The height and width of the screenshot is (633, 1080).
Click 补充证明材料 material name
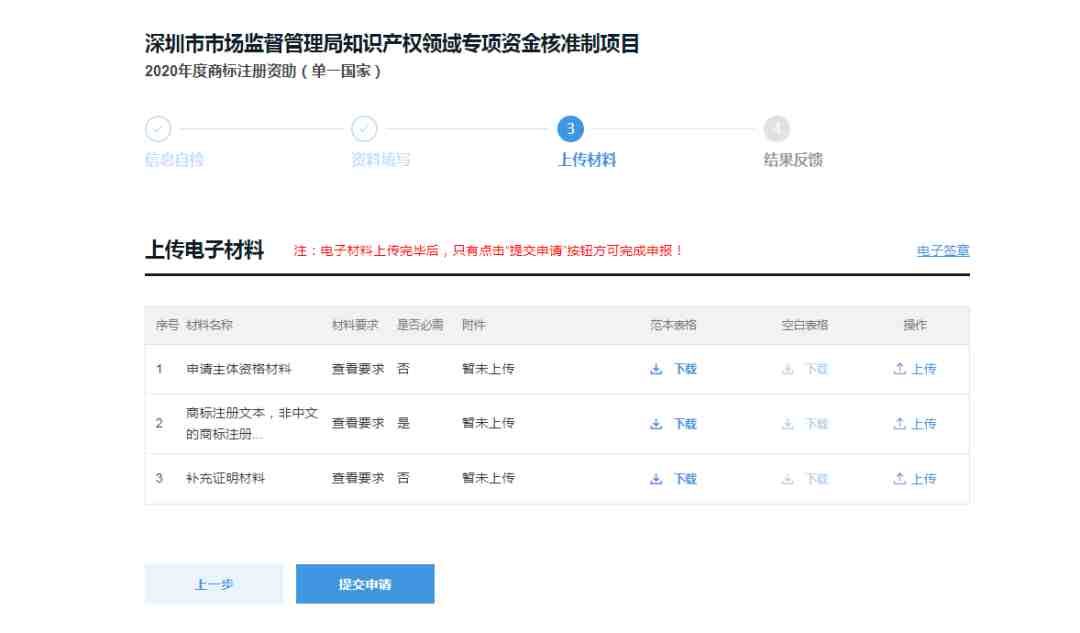tap(225, 478)
